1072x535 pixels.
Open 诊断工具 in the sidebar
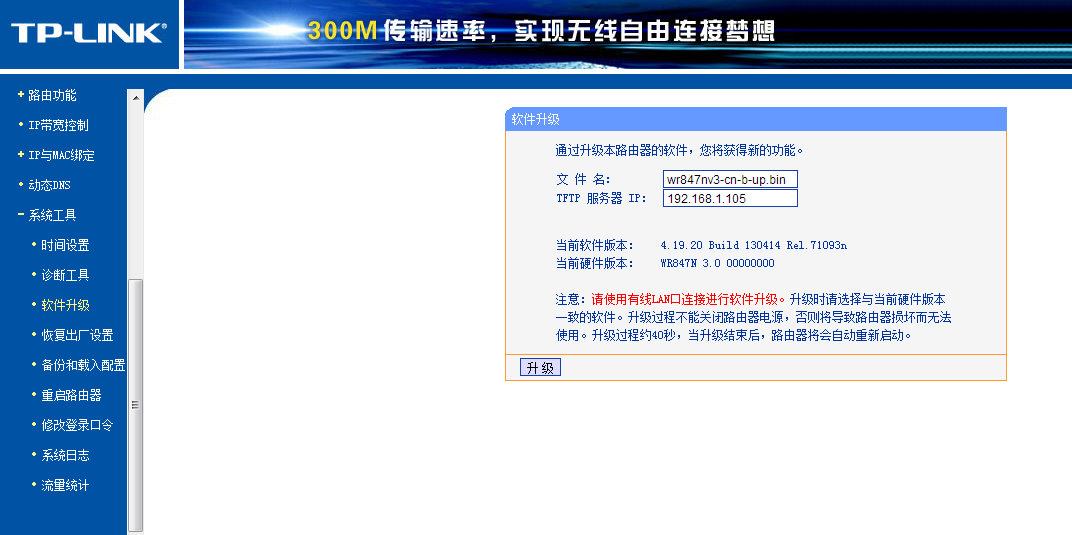click(65, 275)
